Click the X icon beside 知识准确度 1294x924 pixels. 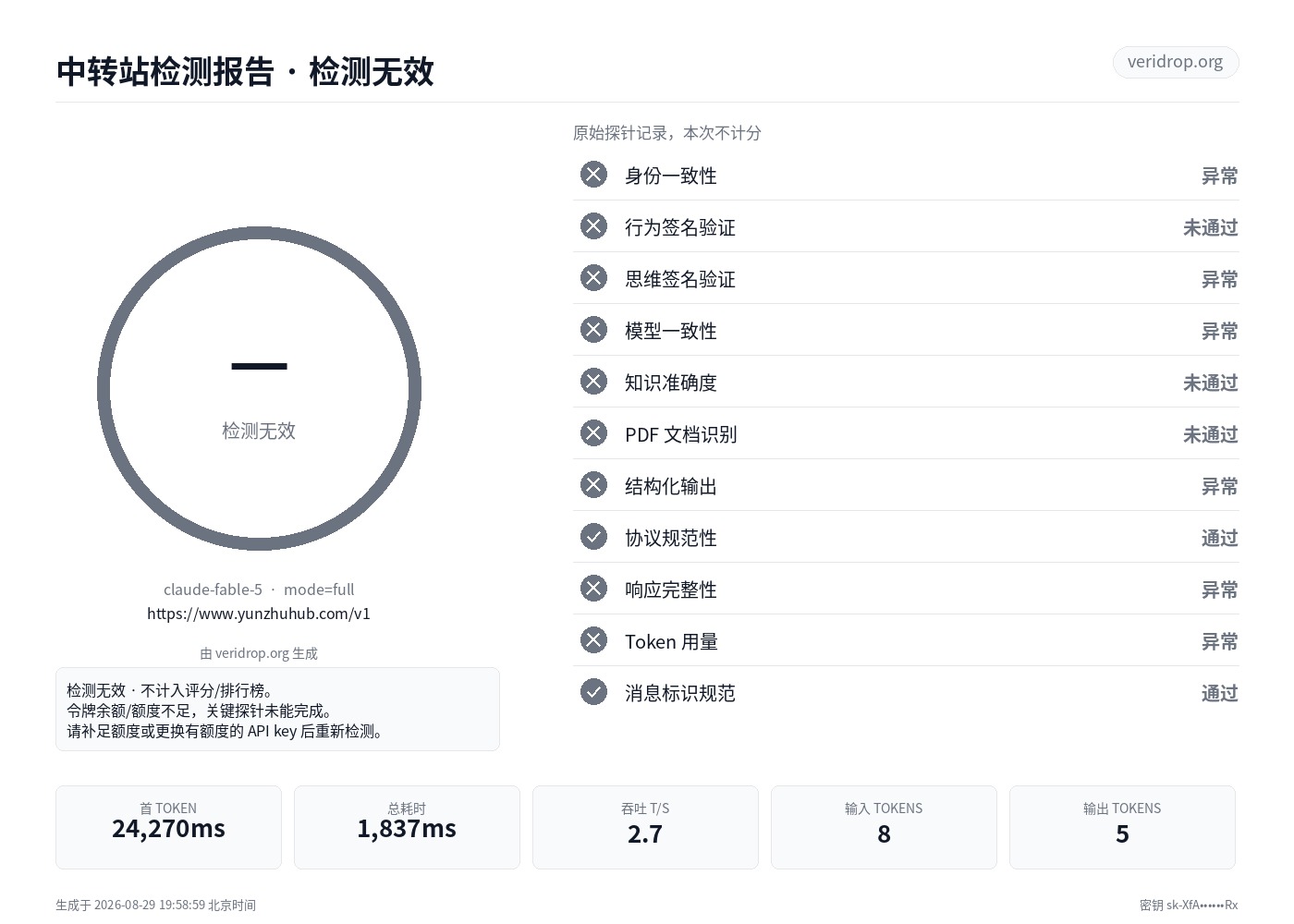(593, 382)
